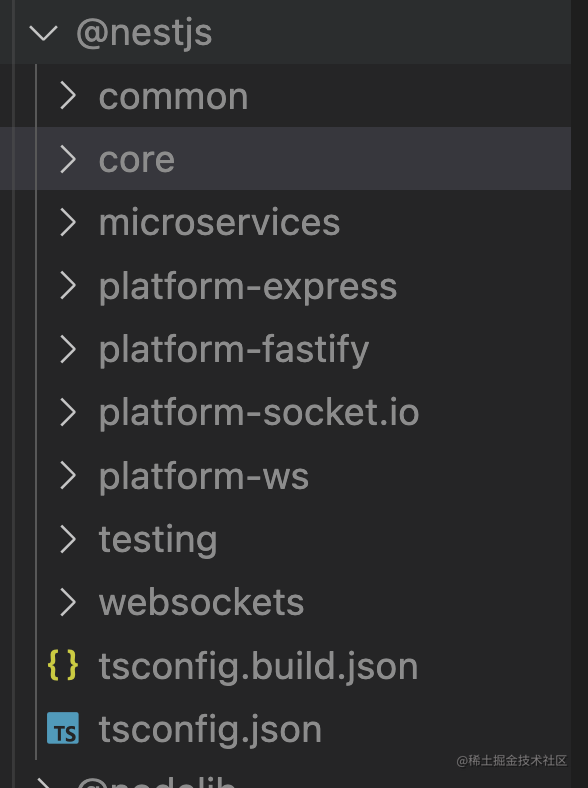This screenshot has height=788, width=588.
Task: Select the websockets folder label
Action: 202,602
